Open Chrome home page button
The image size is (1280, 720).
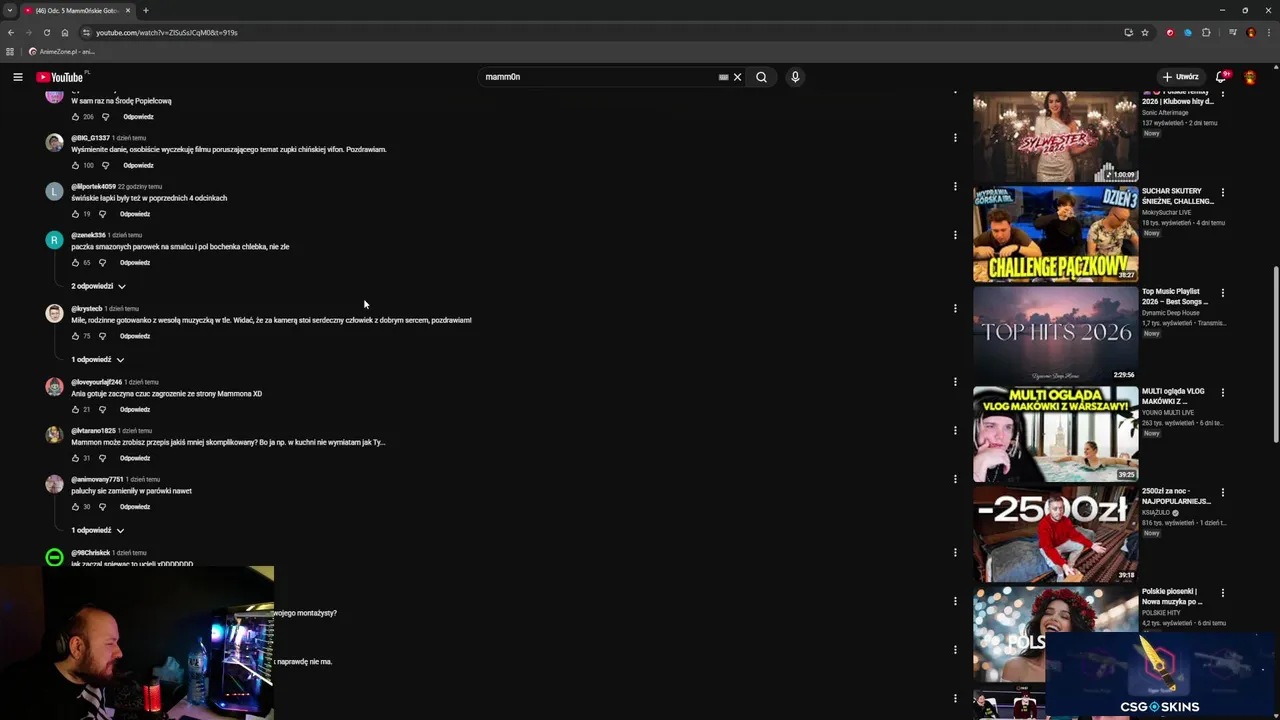65,32
